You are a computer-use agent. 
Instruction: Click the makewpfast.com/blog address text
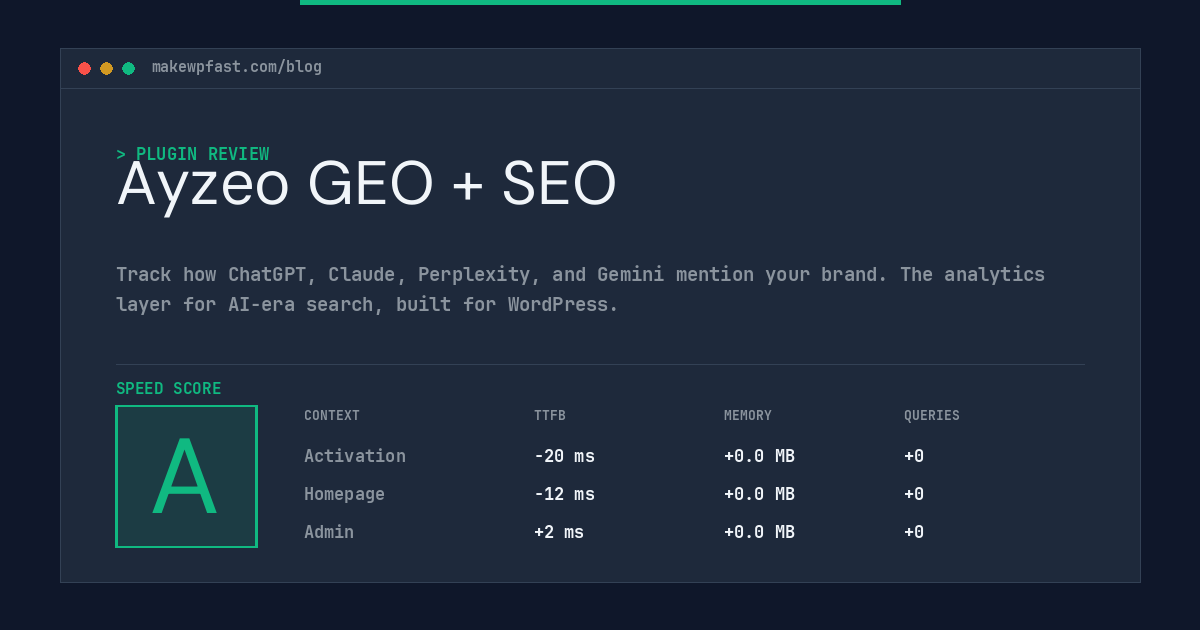[x=237, y=67]
